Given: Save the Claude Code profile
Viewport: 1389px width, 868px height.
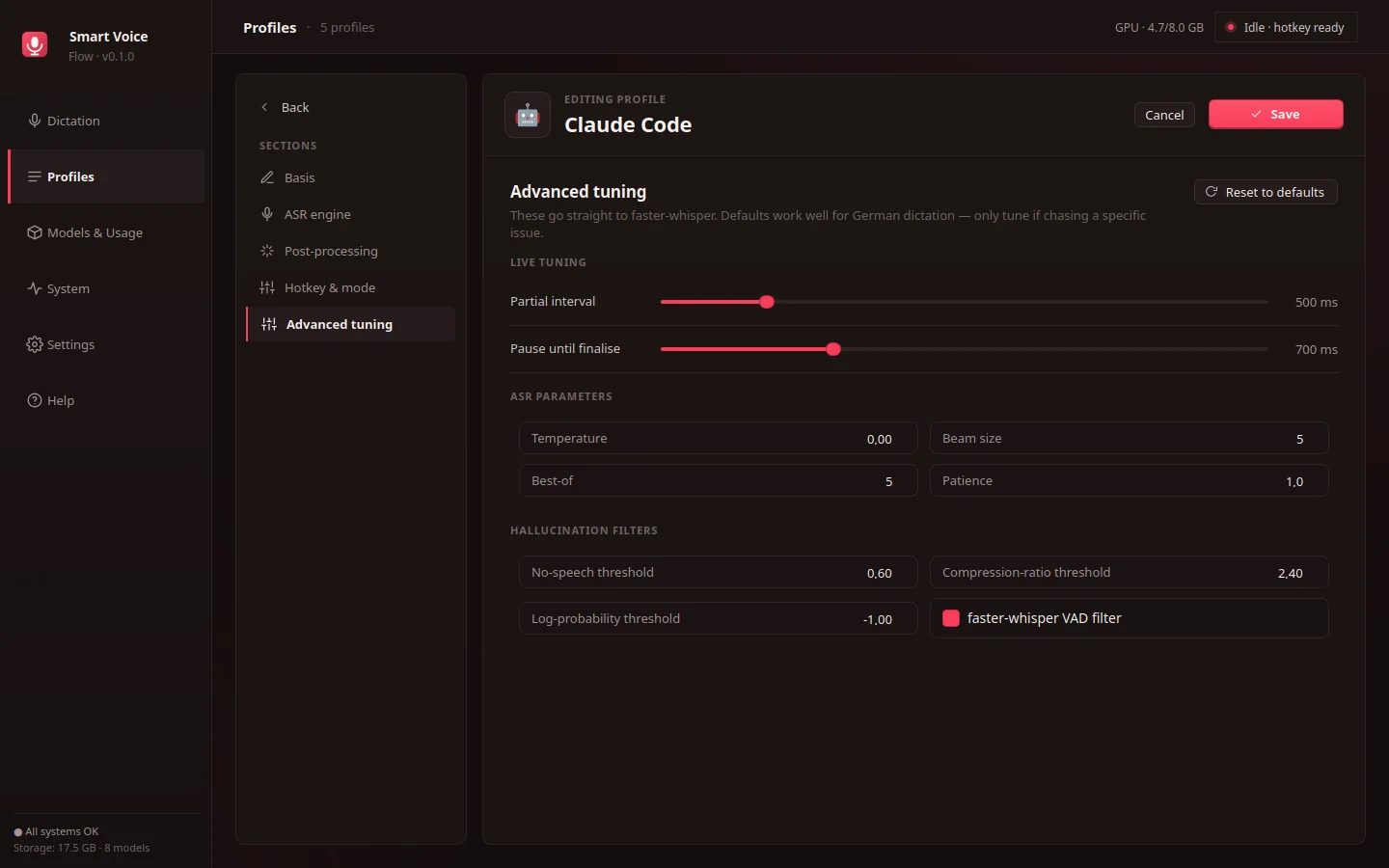Looking at the screenshot, I should click(1275, 114).
